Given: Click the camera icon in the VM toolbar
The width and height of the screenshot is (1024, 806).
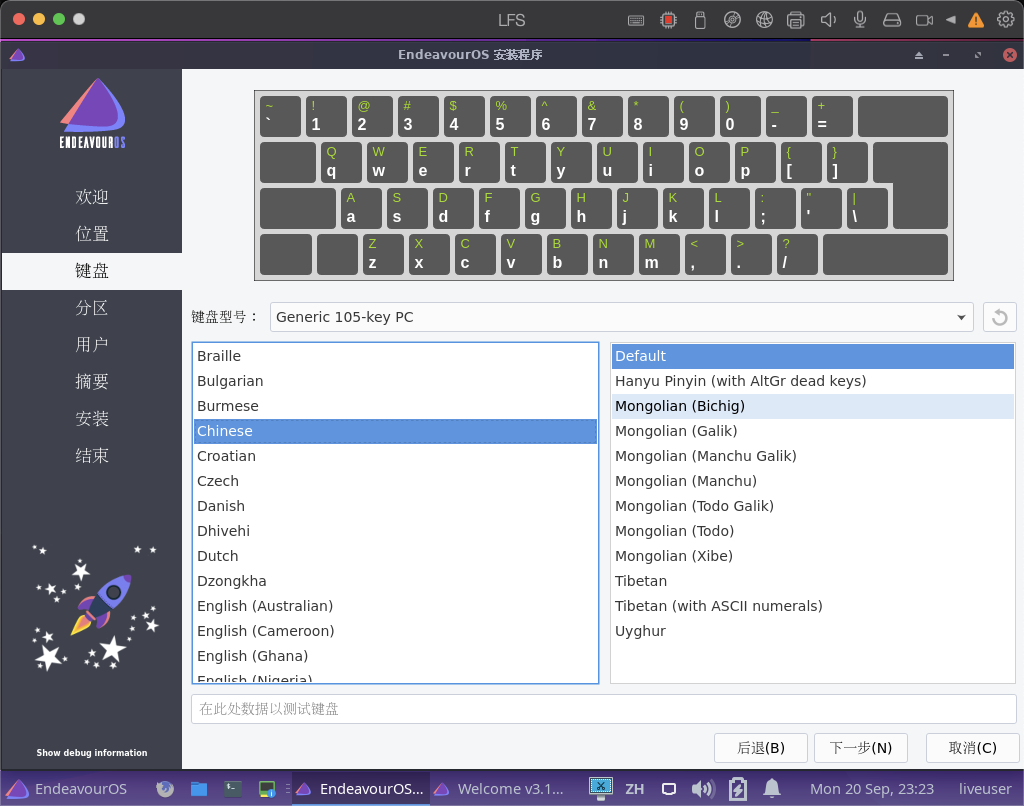Looking at the screenshot, I should point(924,20).
